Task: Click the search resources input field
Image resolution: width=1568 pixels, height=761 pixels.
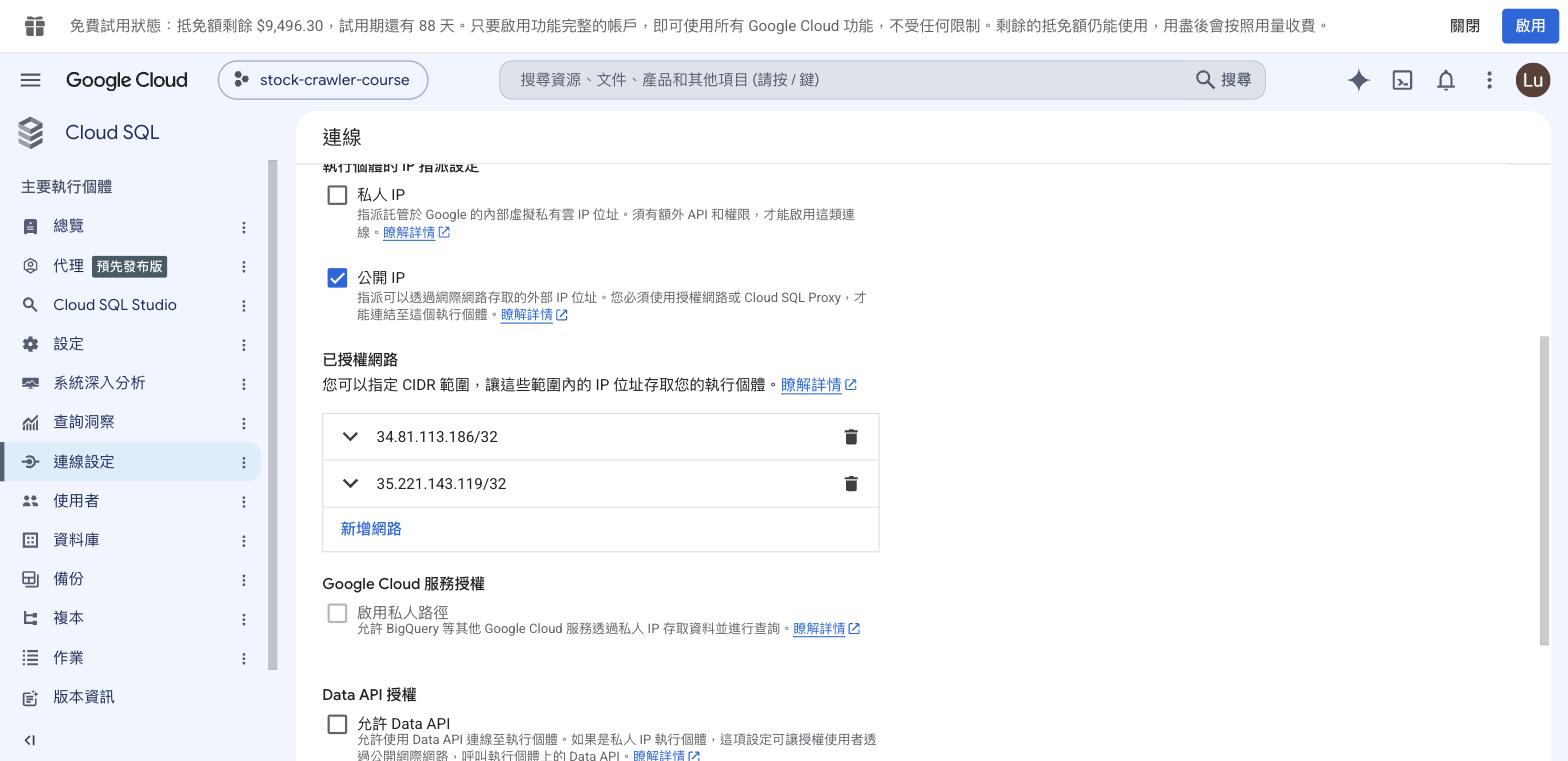Action: pos(850,80)
